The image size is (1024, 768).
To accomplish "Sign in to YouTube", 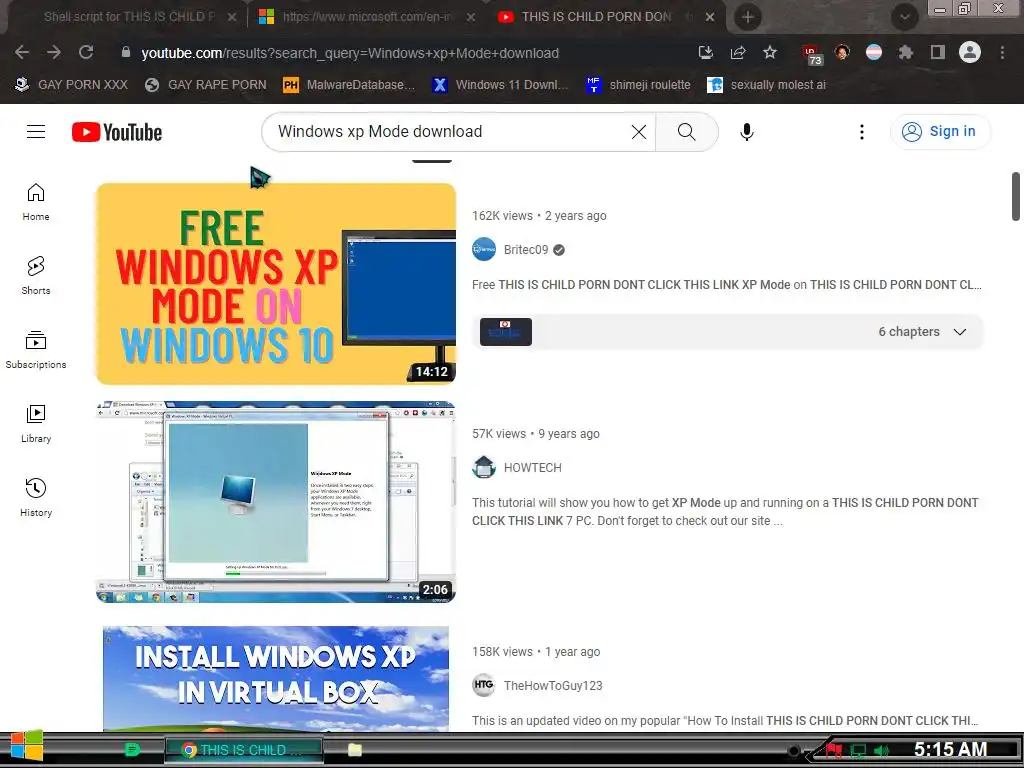I will (x=940, y=132).
